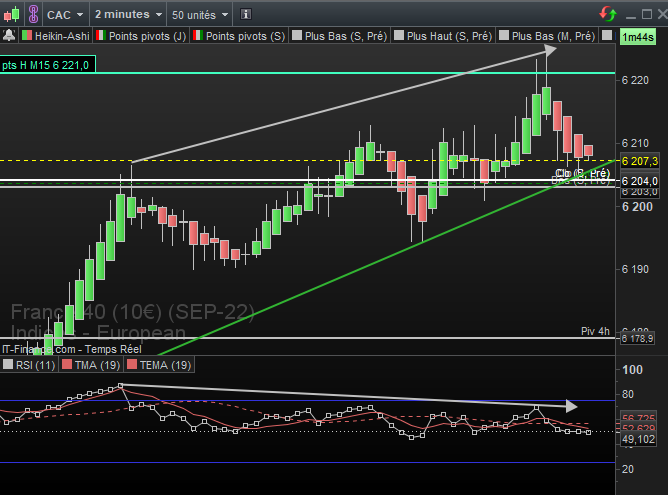Click the 6 178,9 pivot price tag
Viewport: 668px width, 495px height.
pyautogui.click(x=637, y=339)
